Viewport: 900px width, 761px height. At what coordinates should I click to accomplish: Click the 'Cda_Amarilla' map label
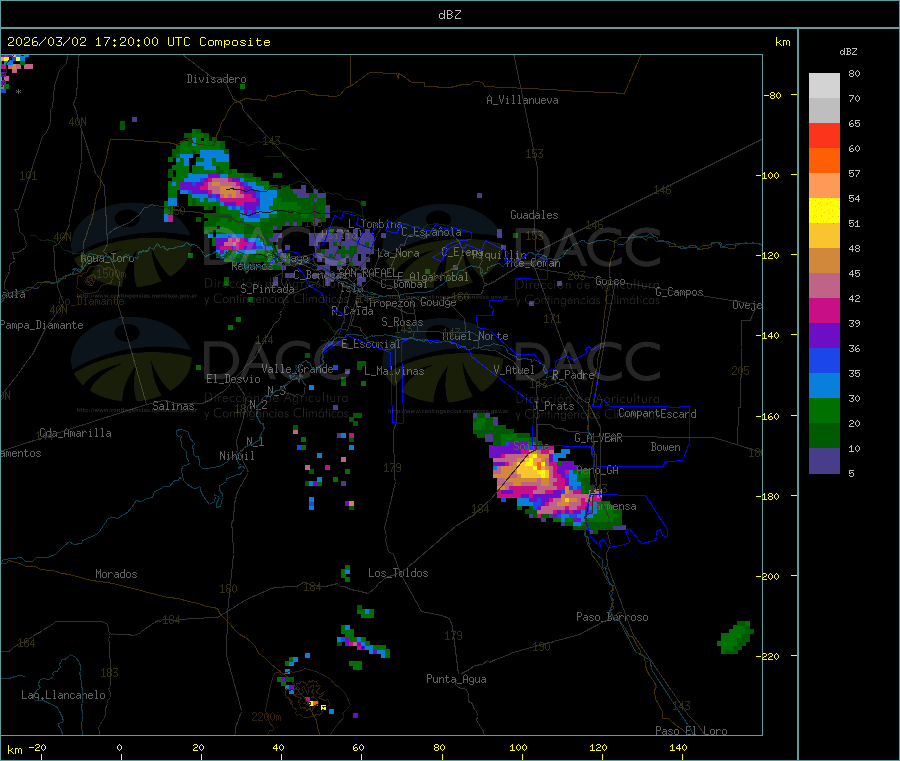(x=75, y=433)
